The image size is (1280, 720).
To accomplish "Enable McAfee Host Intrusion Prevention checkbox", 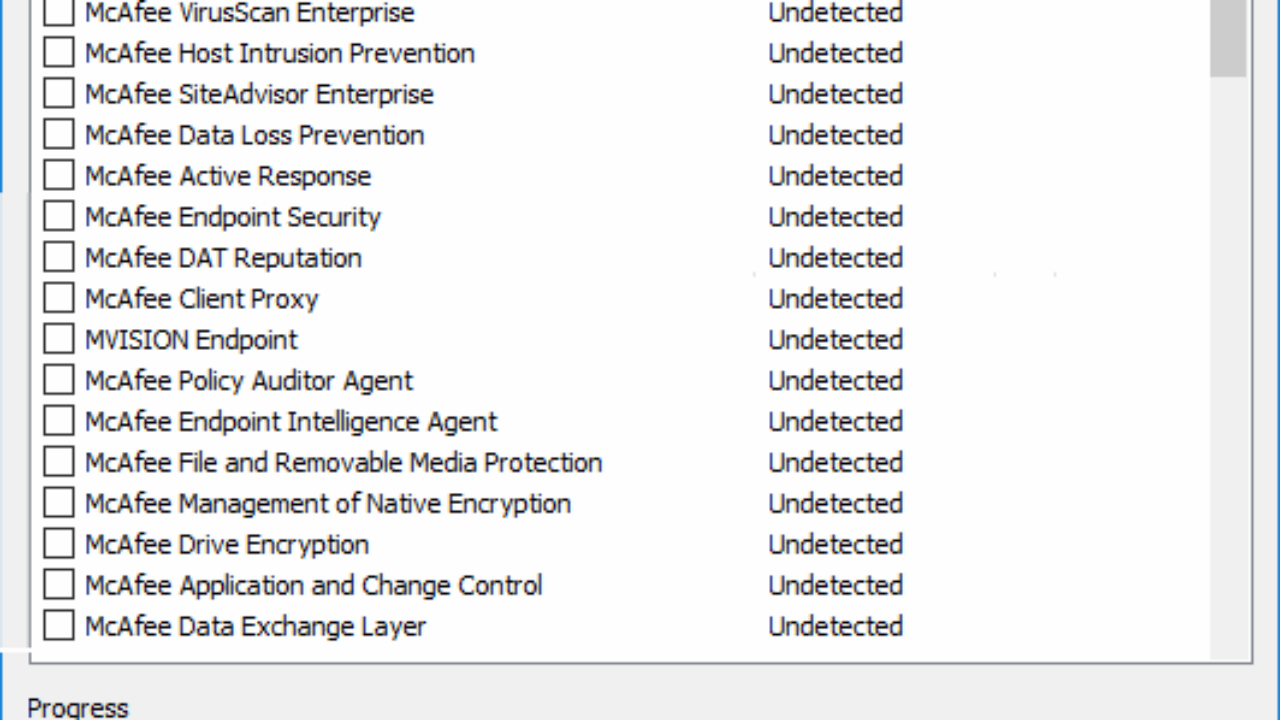I will click(59, 53).
